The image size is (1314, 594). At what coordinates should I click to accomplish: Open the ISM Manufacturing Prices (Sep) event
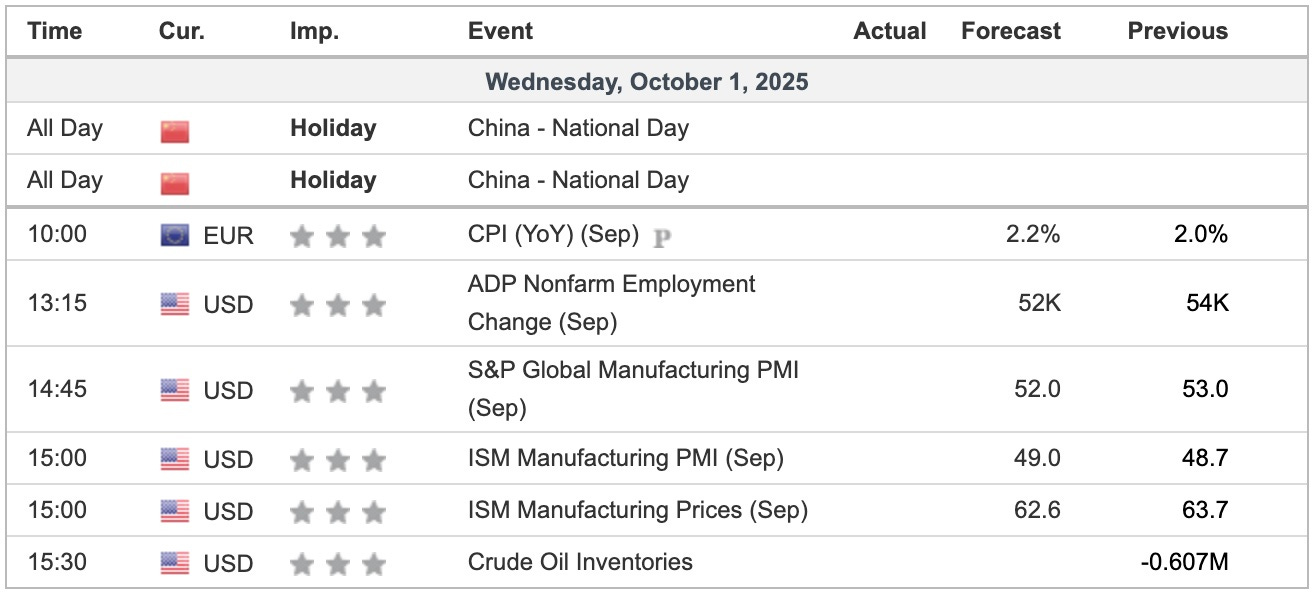(637, 510)
